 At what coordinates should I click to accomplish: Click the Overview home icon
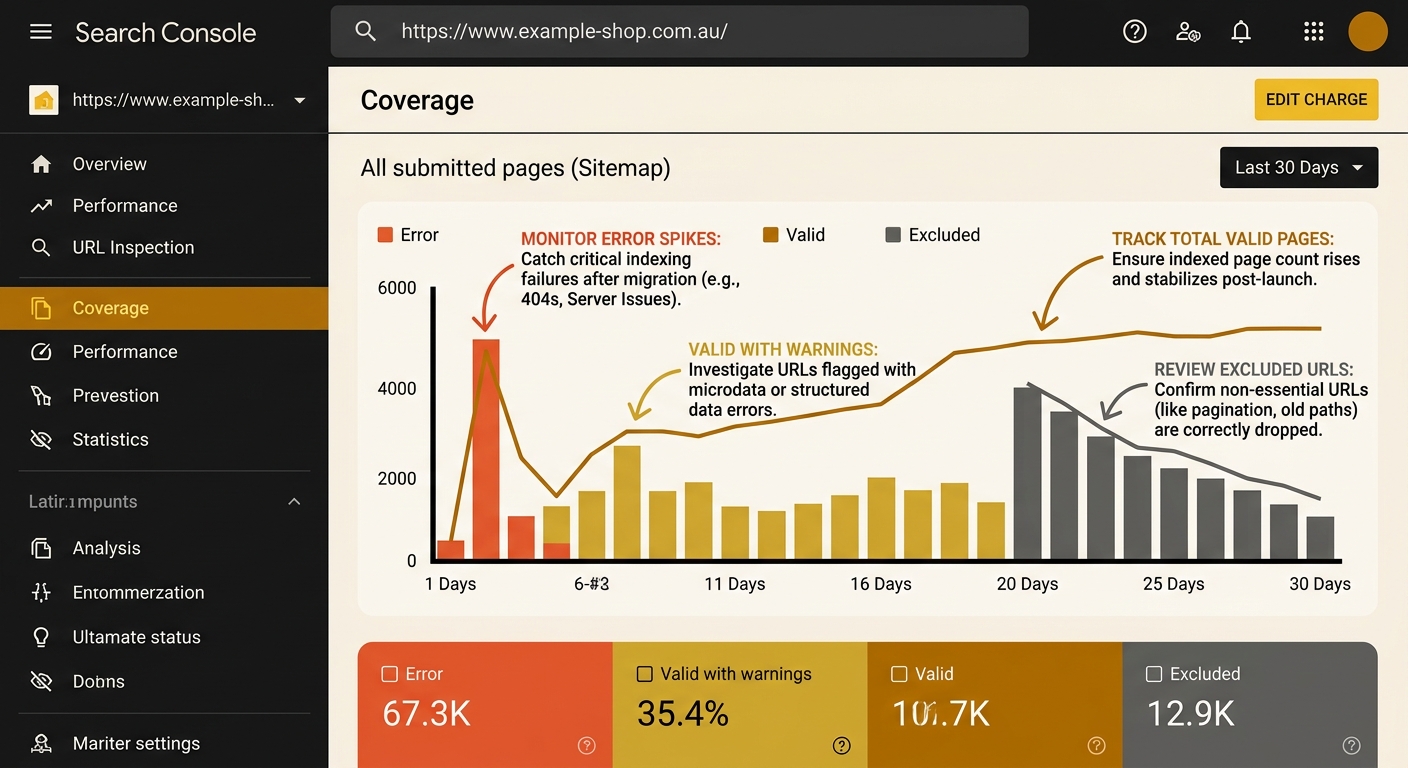(41, 164)
